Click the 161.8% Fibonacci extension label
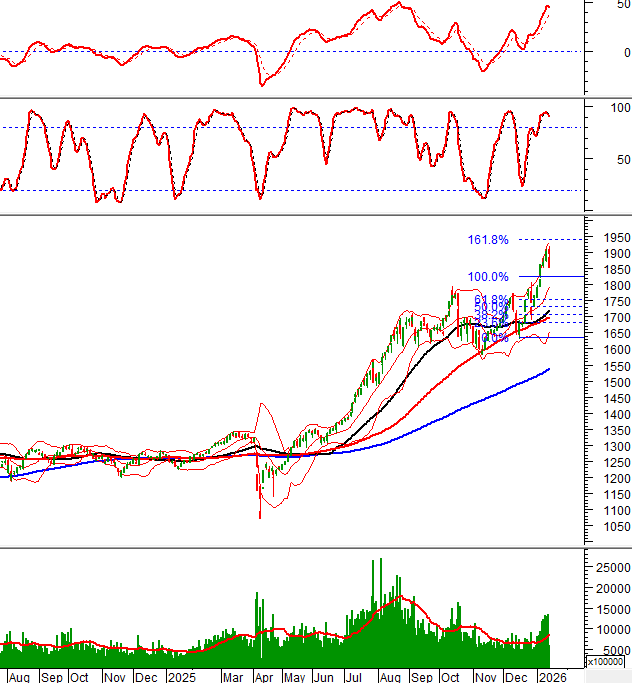Image resolution: width=632 pixels, height=683 pixels. click(x=488, y=240)
